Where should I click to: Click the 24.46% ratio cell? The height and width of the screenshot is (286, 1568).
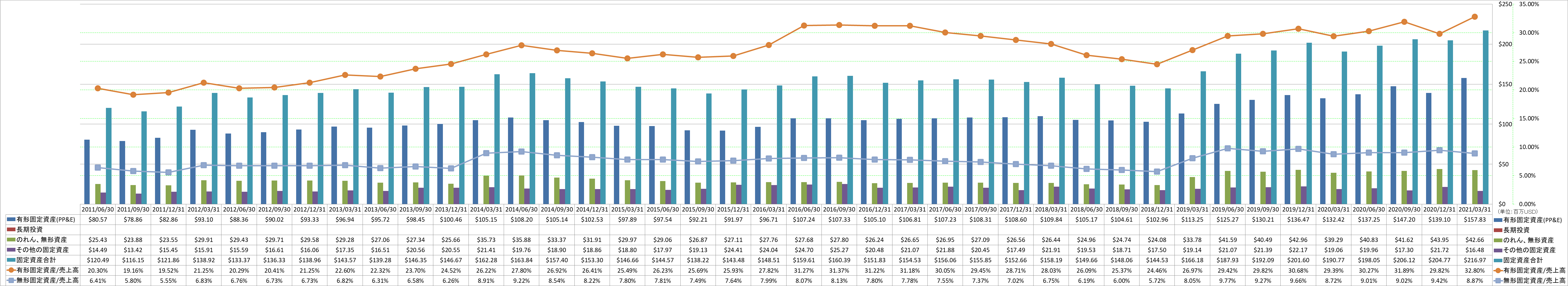1158,270
